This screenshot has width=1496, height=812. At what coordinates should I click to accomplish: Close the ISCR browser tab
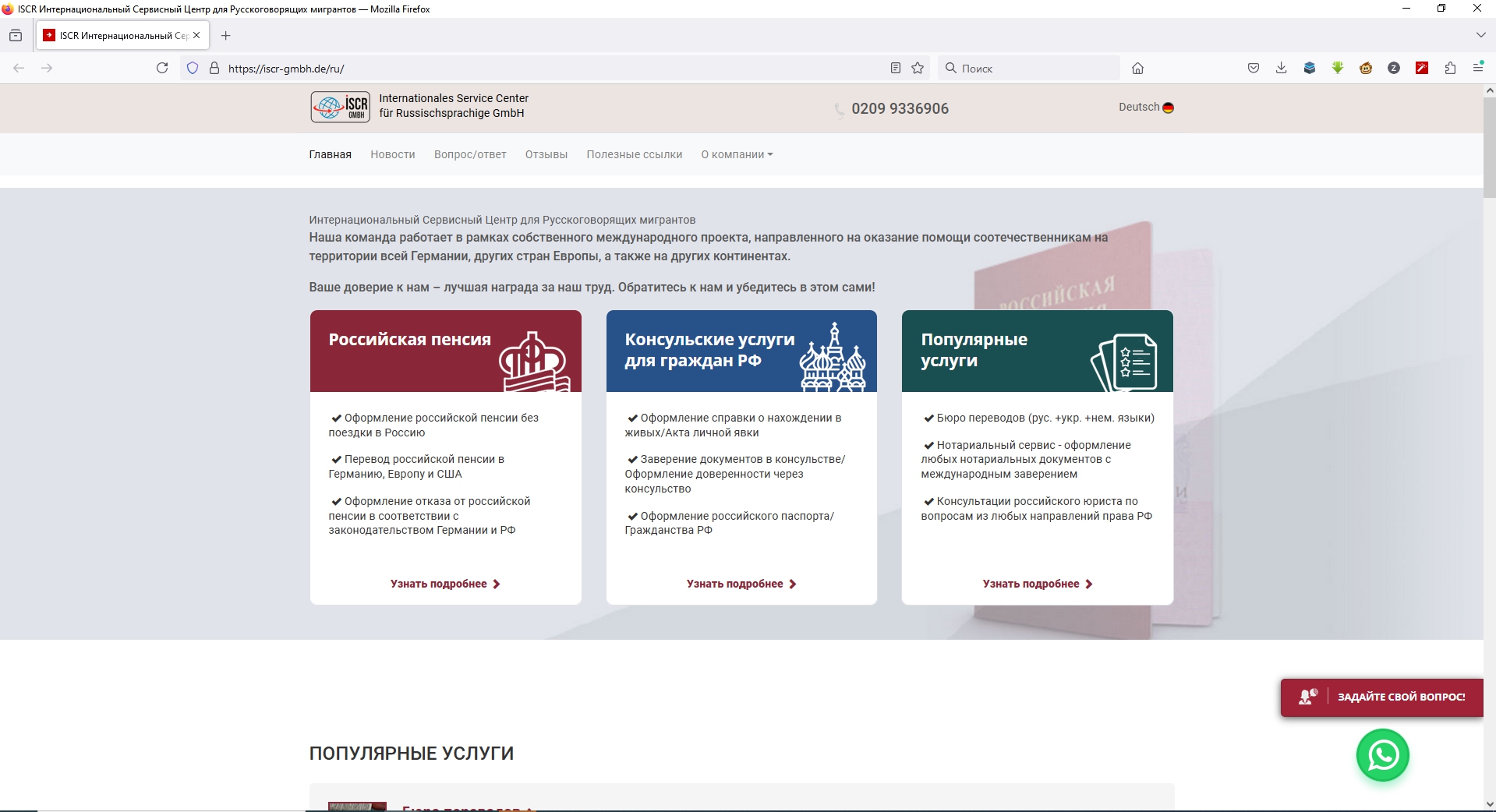(x=196, y=35)
